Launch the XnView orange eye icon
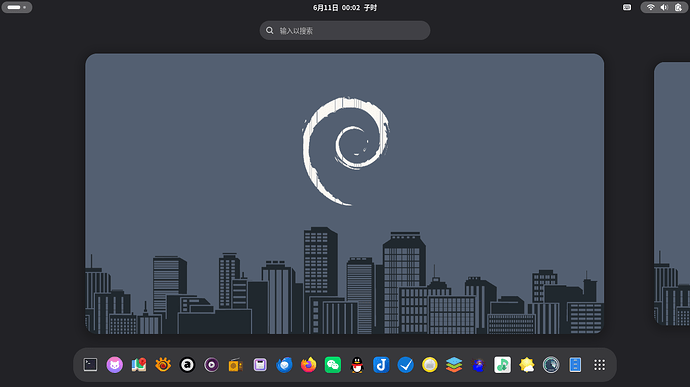 click(163, 365)
